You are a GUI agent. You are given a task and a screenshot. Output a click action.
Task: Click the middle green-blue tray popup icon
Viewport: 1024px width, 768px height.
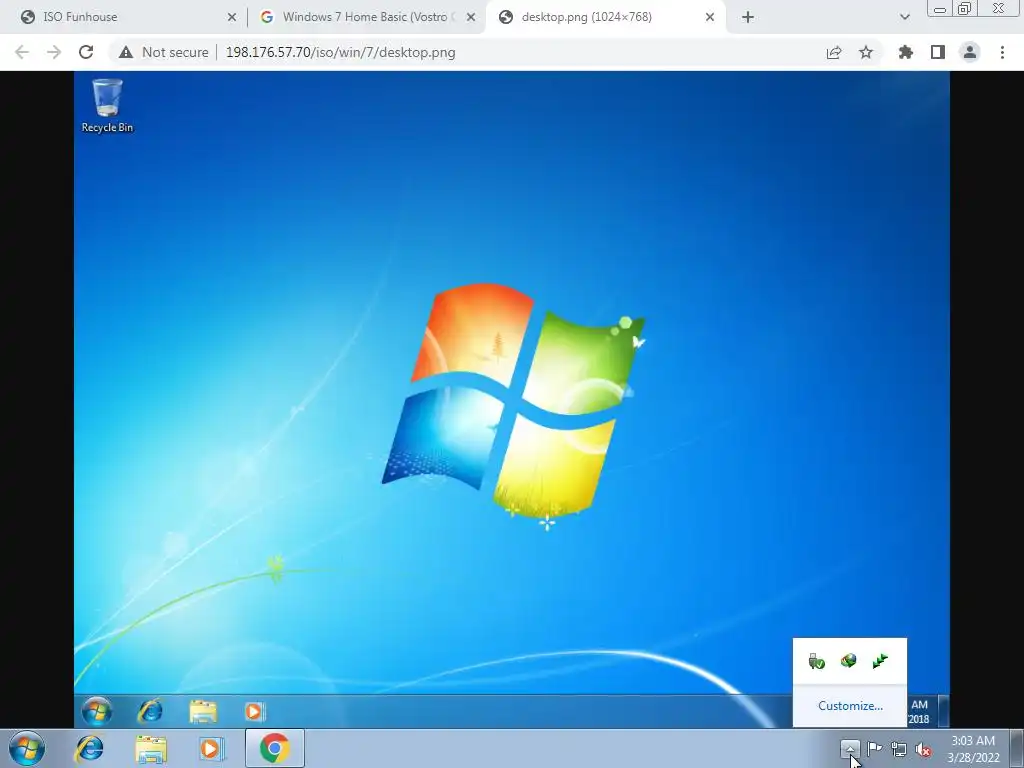(848, 661)
